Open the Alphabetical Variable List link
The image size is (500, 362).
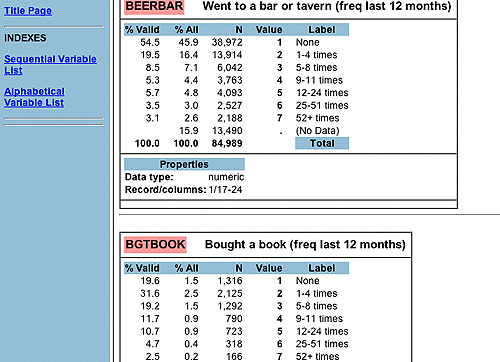[x=34, y=97]
